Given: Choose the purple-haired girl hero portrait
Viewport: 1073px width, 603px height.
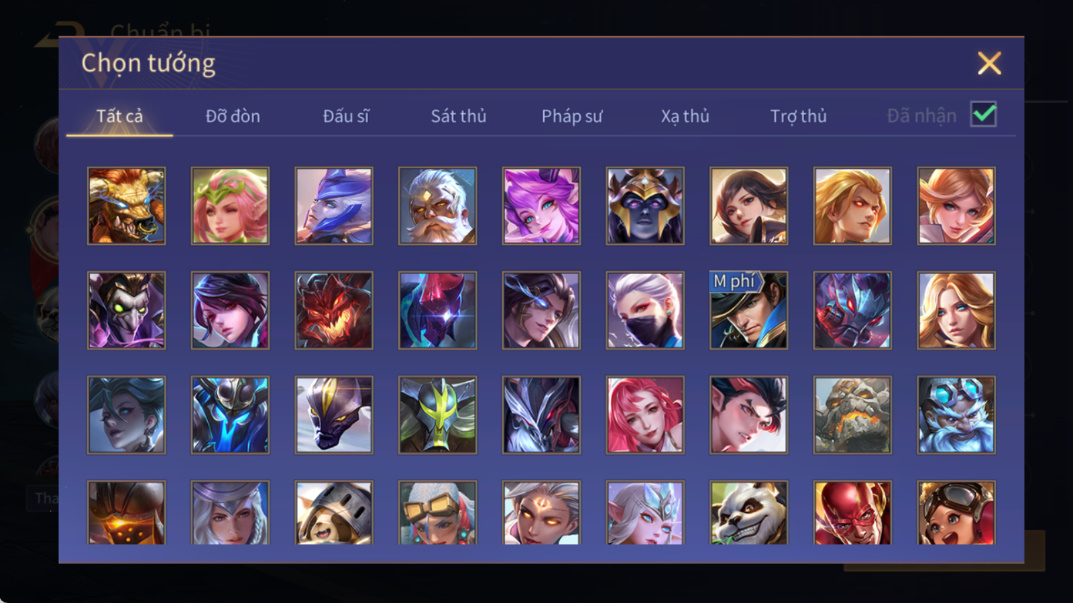Looking at the screenshot, I should pos(541,206).
